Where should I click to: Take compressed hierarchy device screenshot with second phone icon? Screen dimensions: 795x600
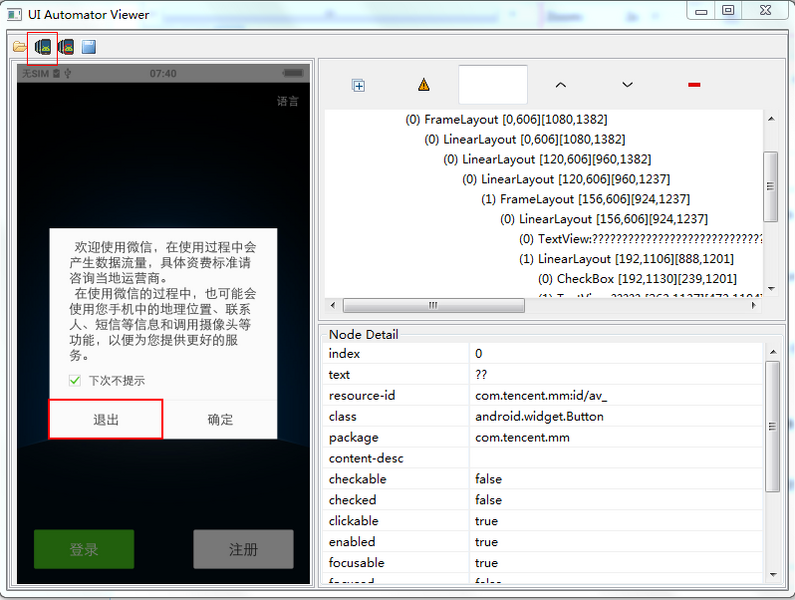coord(66,47)
